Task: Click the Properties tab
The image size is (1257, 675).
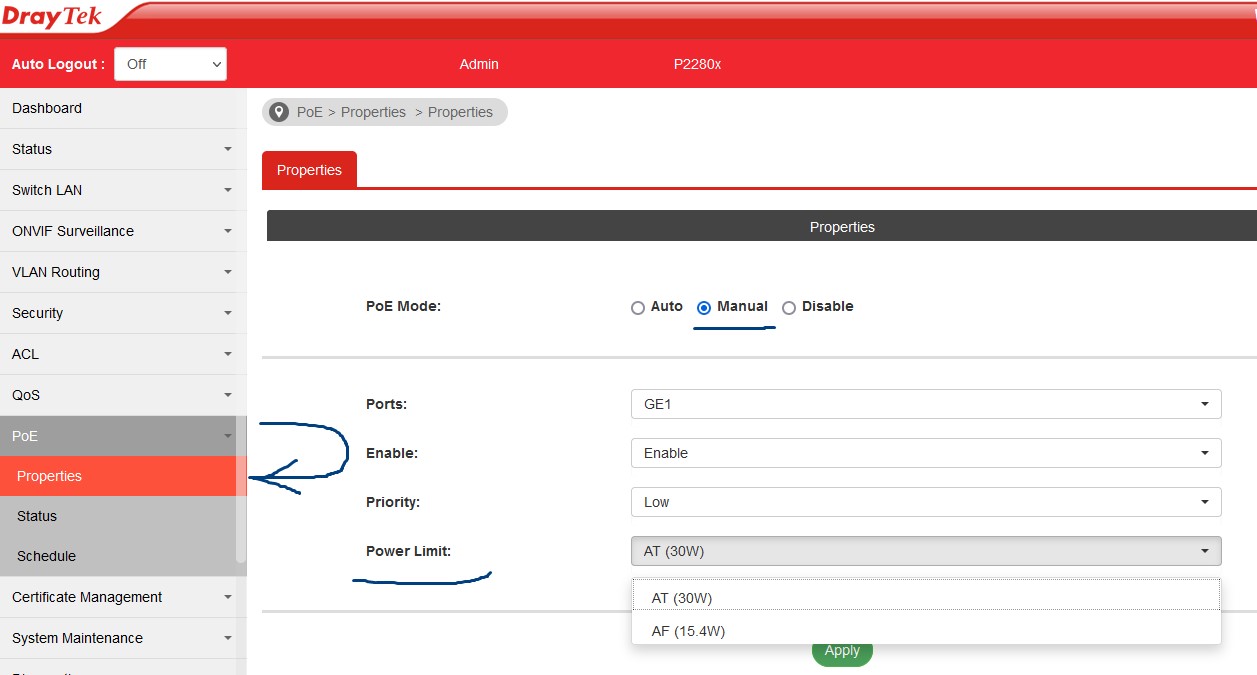Action: [309, 170]
